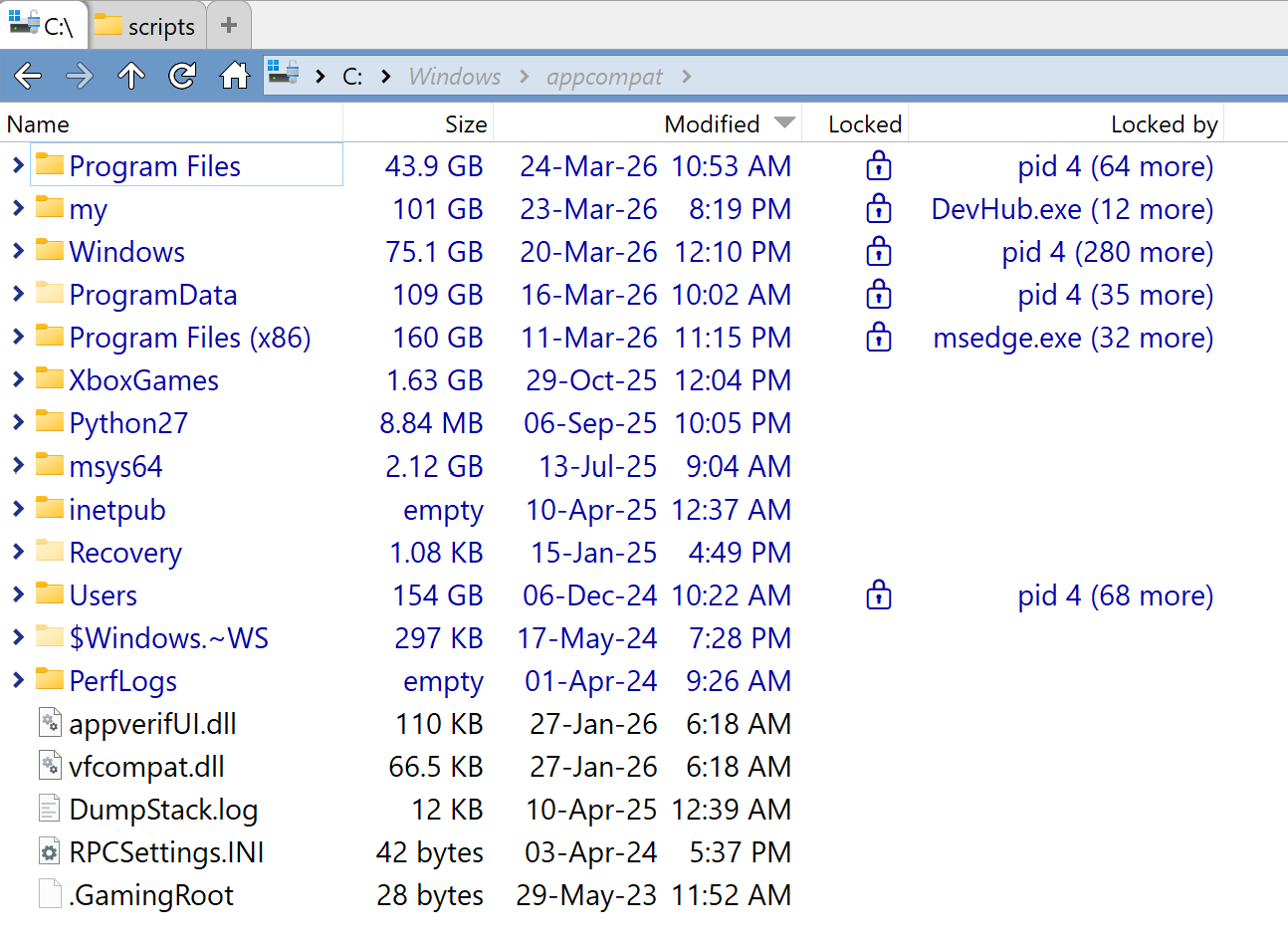
Task: Click the '160 GB' size value
Action: pos(438,338)
